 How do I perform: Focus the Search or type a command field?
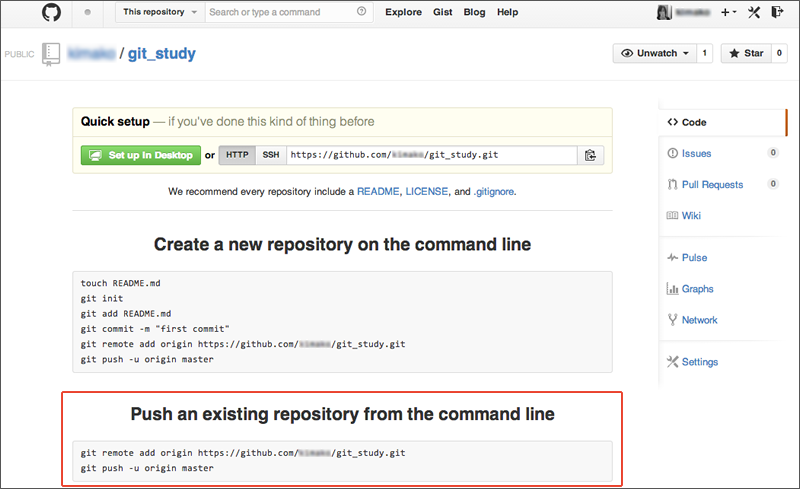point(280,13)
